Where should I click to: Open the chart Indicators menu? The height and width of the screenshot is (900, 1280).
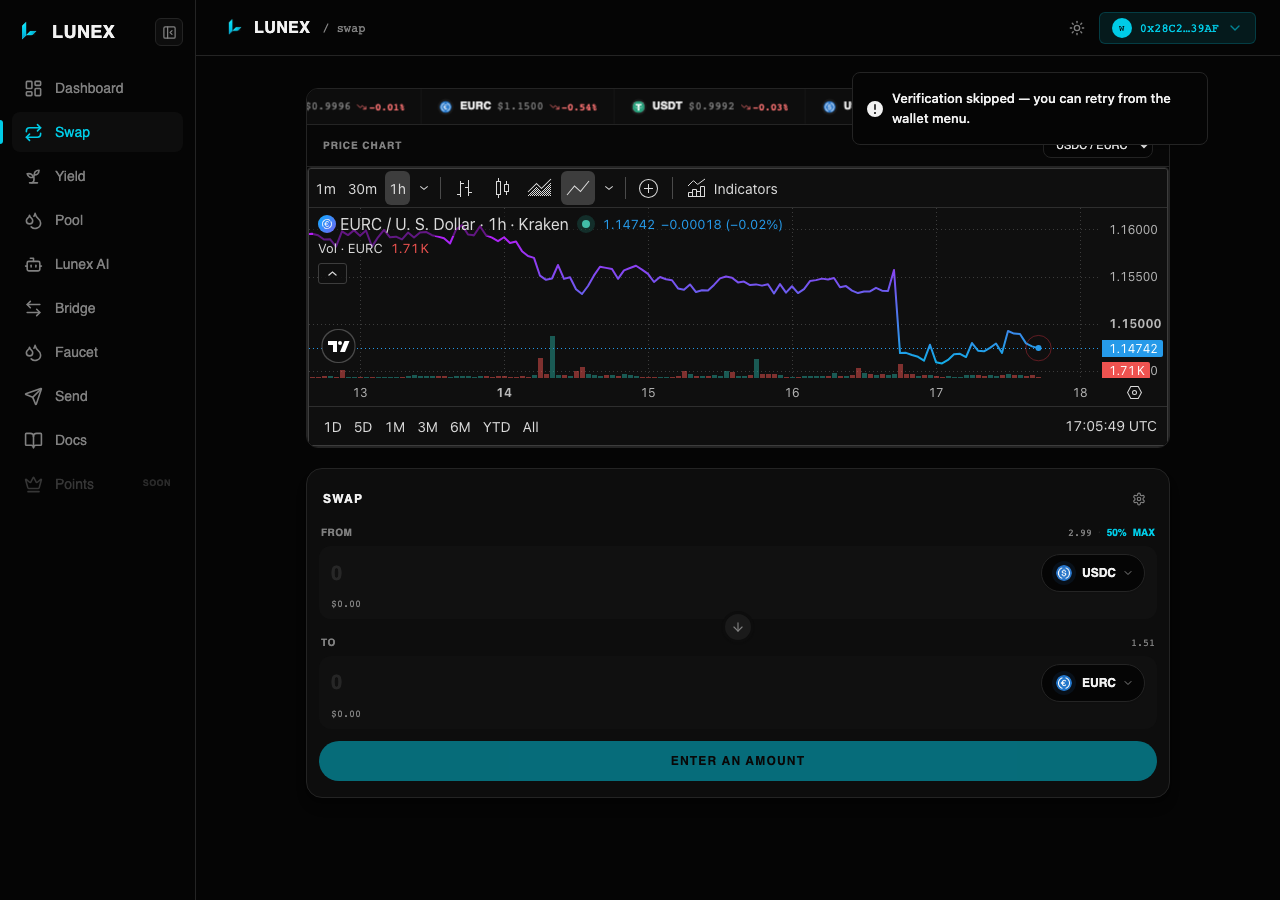pos(732,189)
